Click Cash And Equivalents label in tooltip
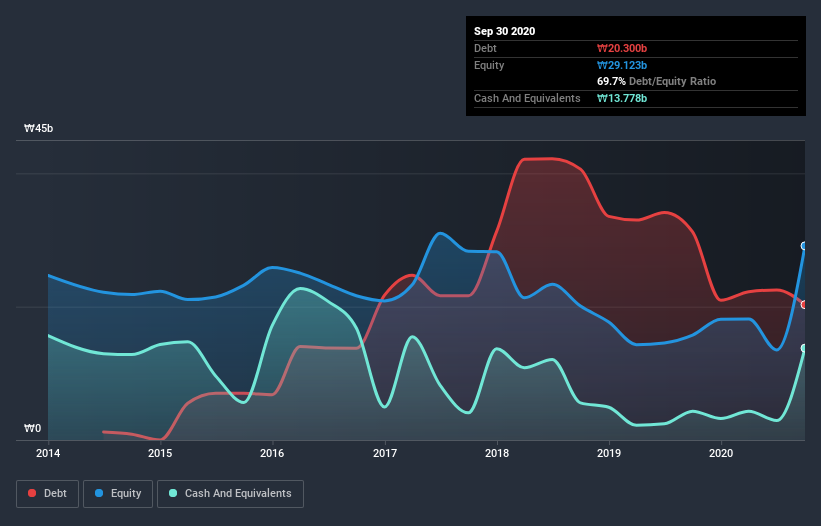The height and width of the screenshot is (526, 821). (x=527, y=98)
